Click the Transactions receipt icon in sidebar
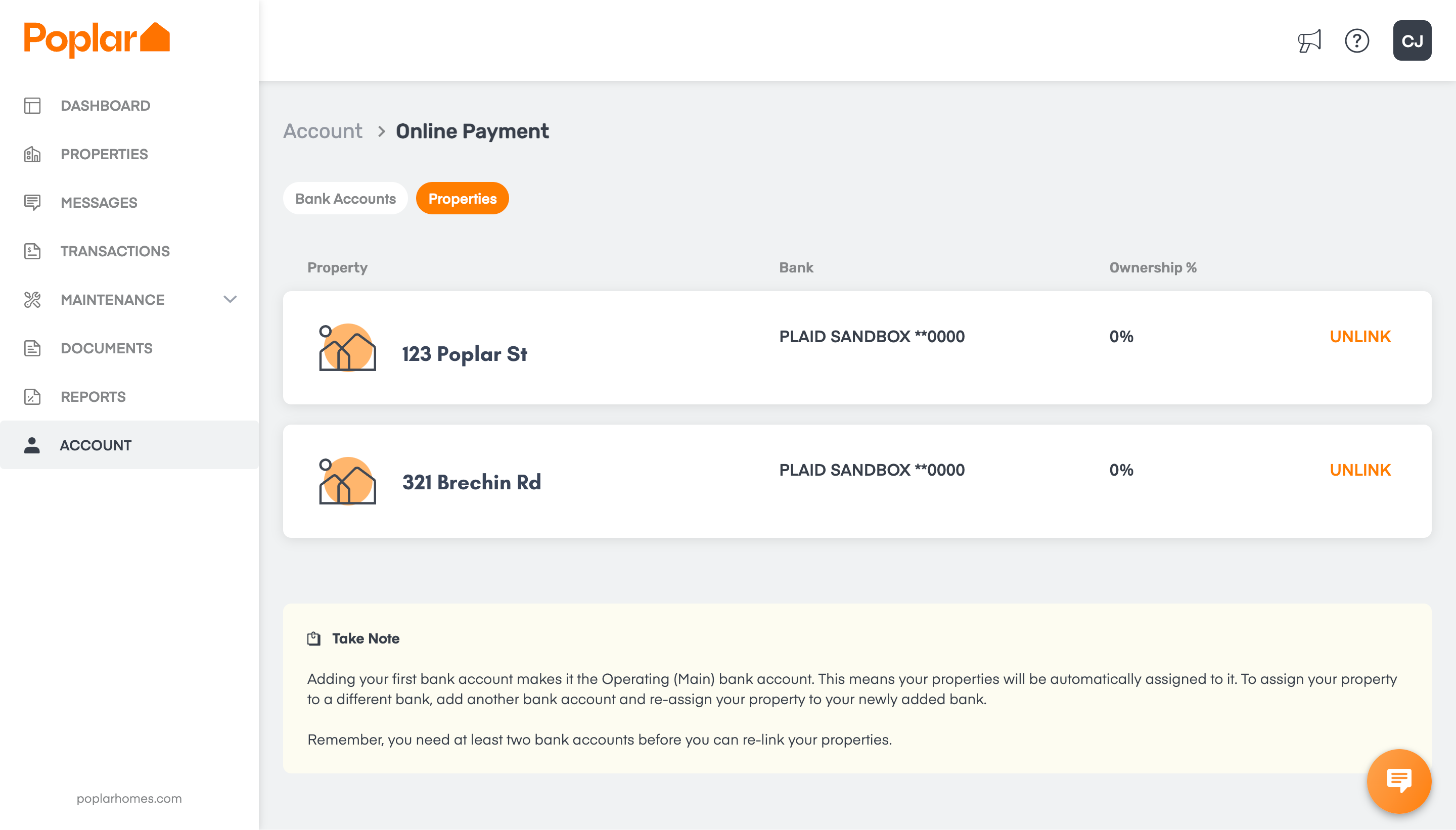This screenshot has width=1456, height=830. tap(32, 251)
